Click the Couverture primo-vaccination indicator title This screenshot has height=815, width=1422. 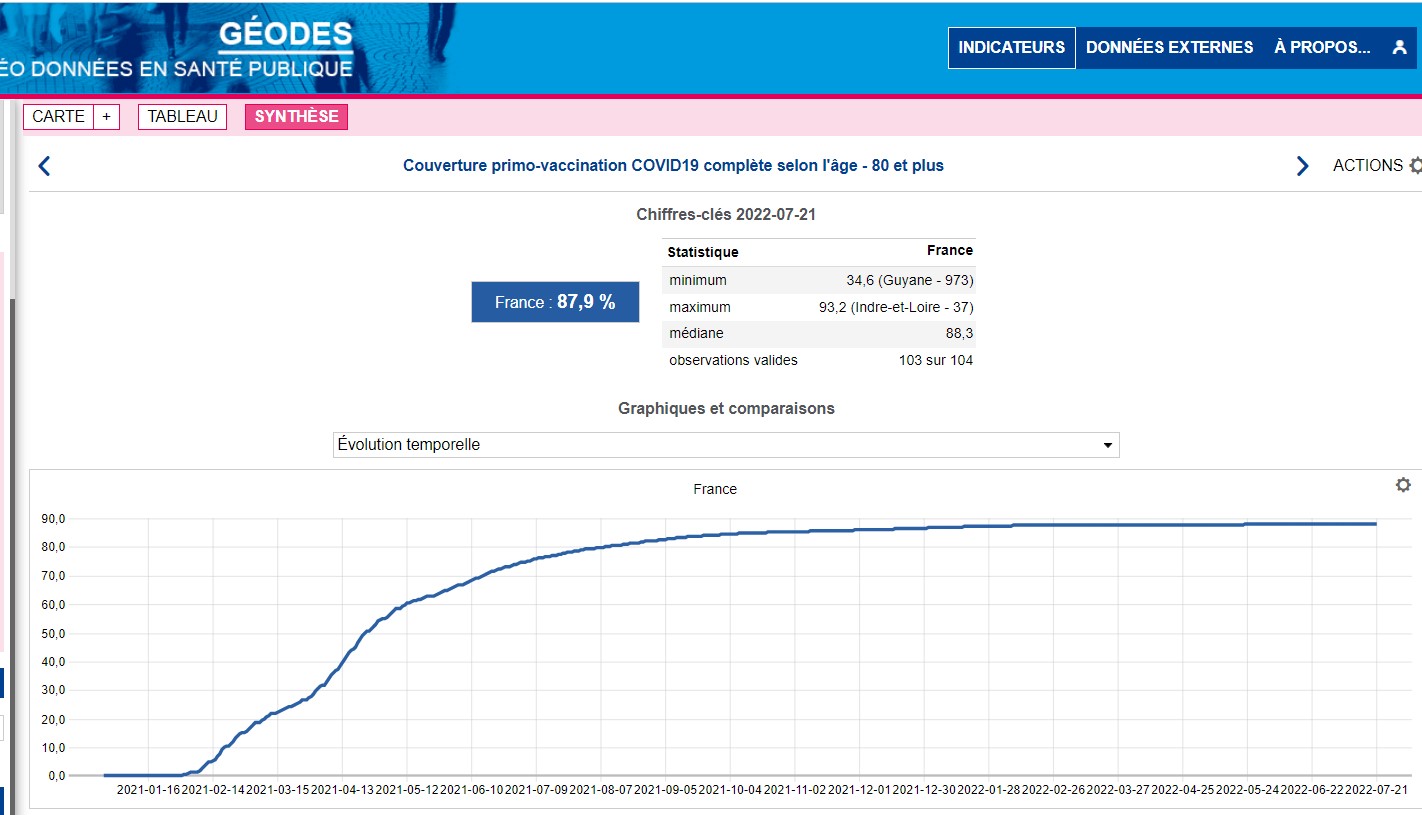tap(673, 166)
